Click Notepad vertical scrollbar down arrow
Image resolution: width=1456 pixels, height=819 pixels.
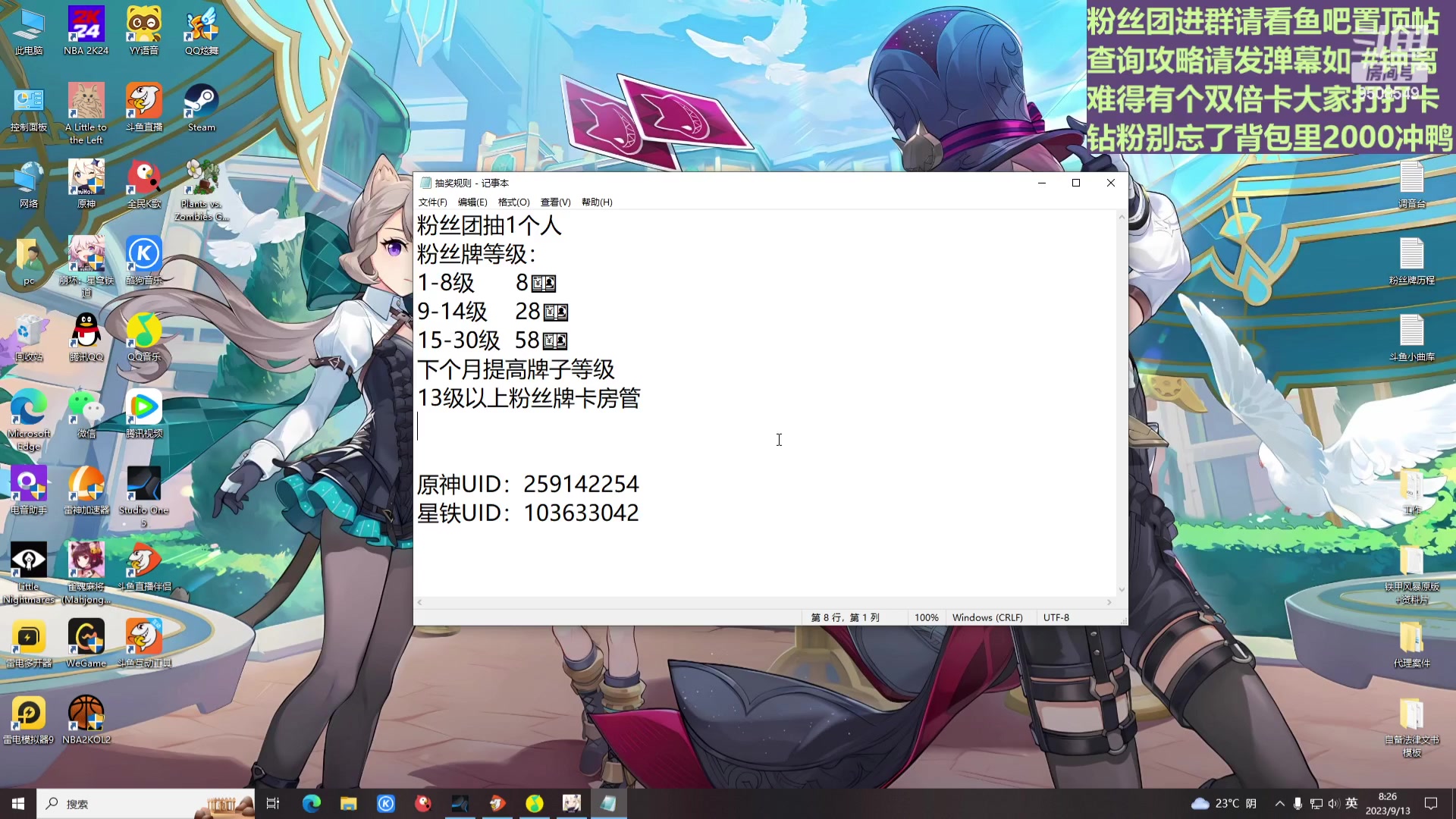pyautogui.click(x=1122, y=589)
